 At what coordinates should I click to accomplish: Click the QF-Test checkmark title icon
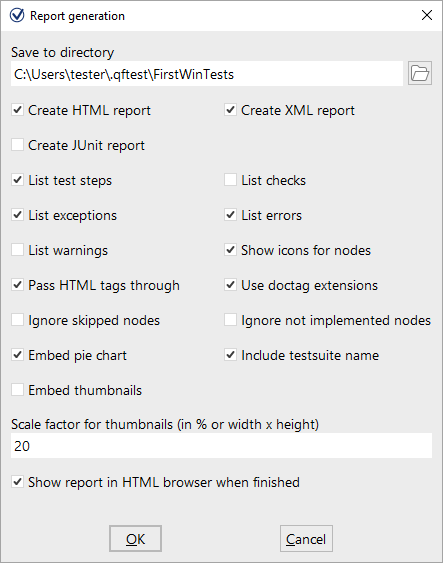click(x=17, y=15)
